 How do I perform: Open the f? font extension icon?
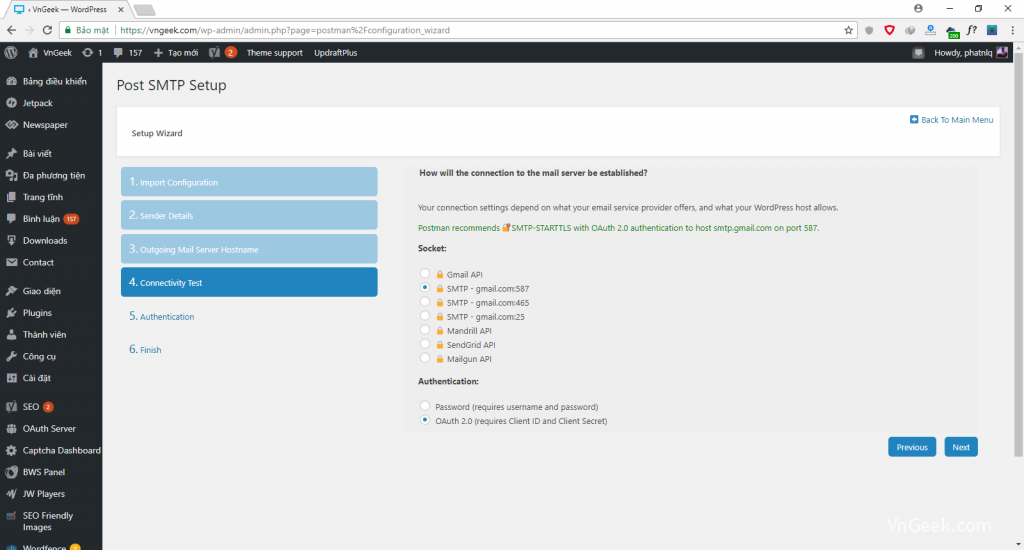972,30
